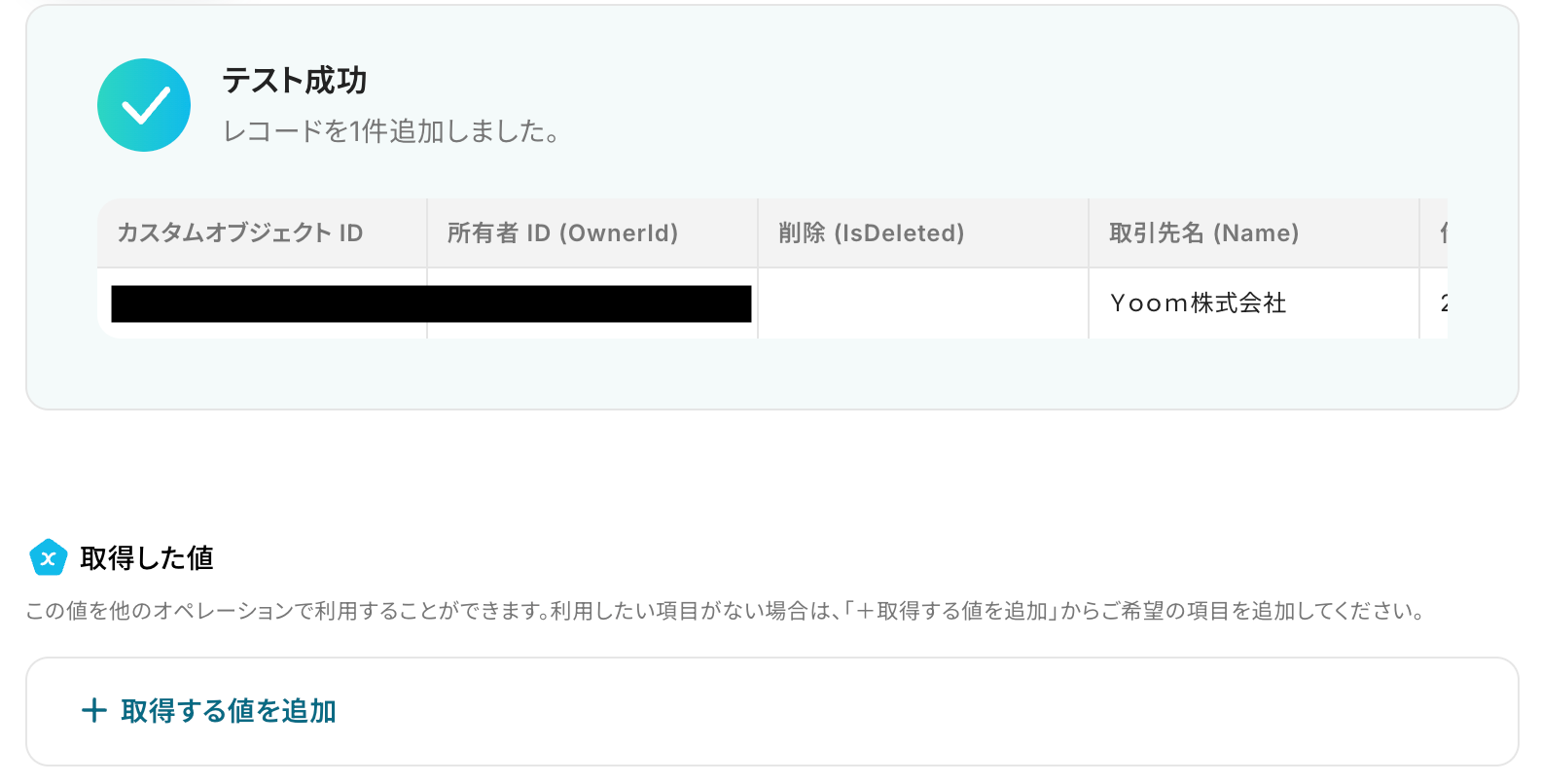Click the plus icon before 取得する値を追加
1541x784 pixels.
point(94,710)
